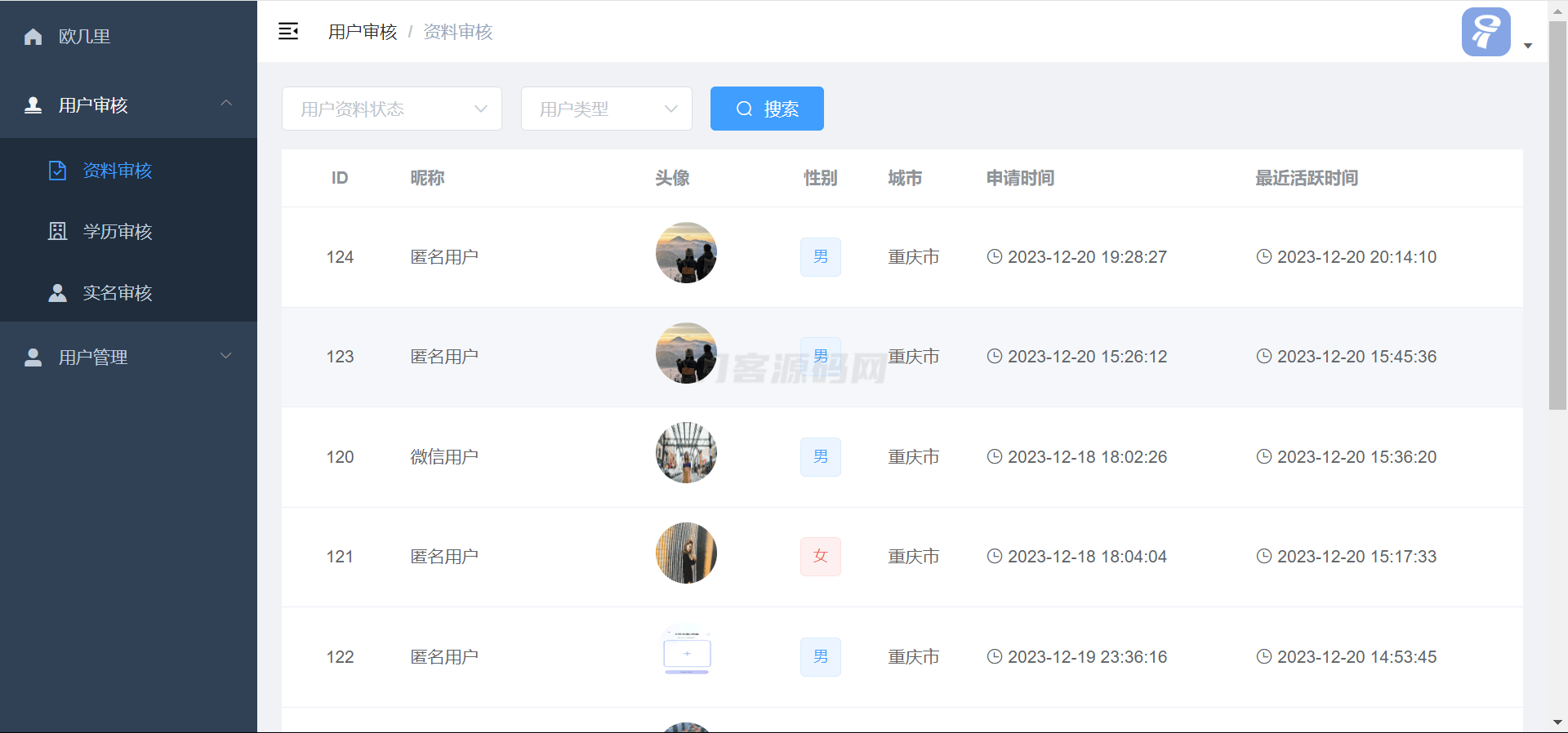Click the vertical scrollbar thumb on the right

pos(1557,212)
